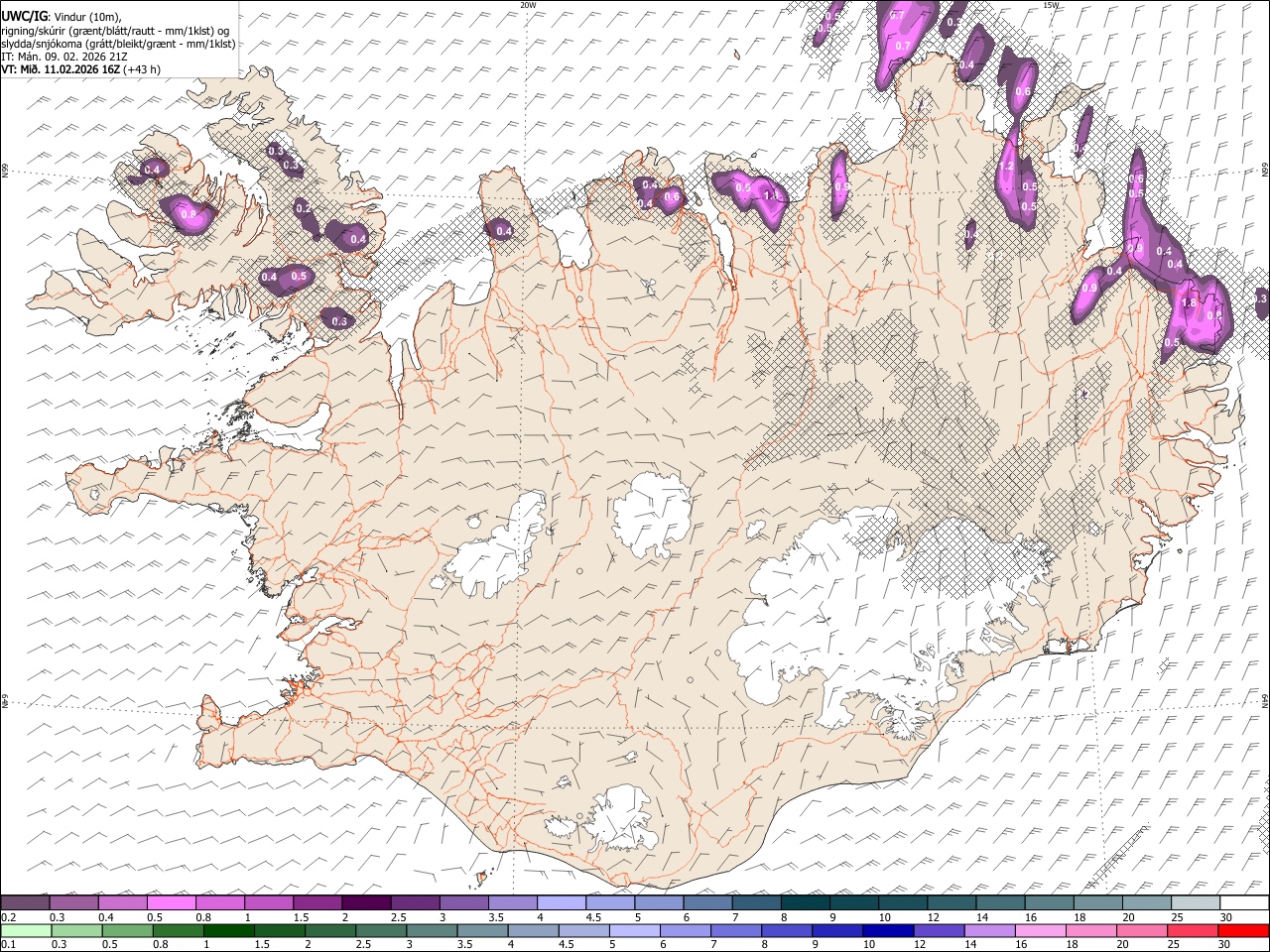The height and width of the screenshot is (952, 1270).
Task: Click the '20' label under upper grey scale
Action: point(1128,917)
